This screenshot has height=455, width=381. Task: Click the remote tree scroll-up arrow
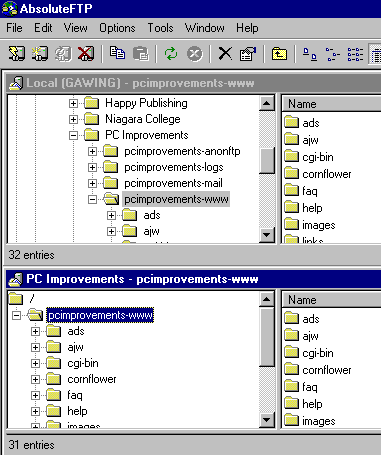[266, 299]
